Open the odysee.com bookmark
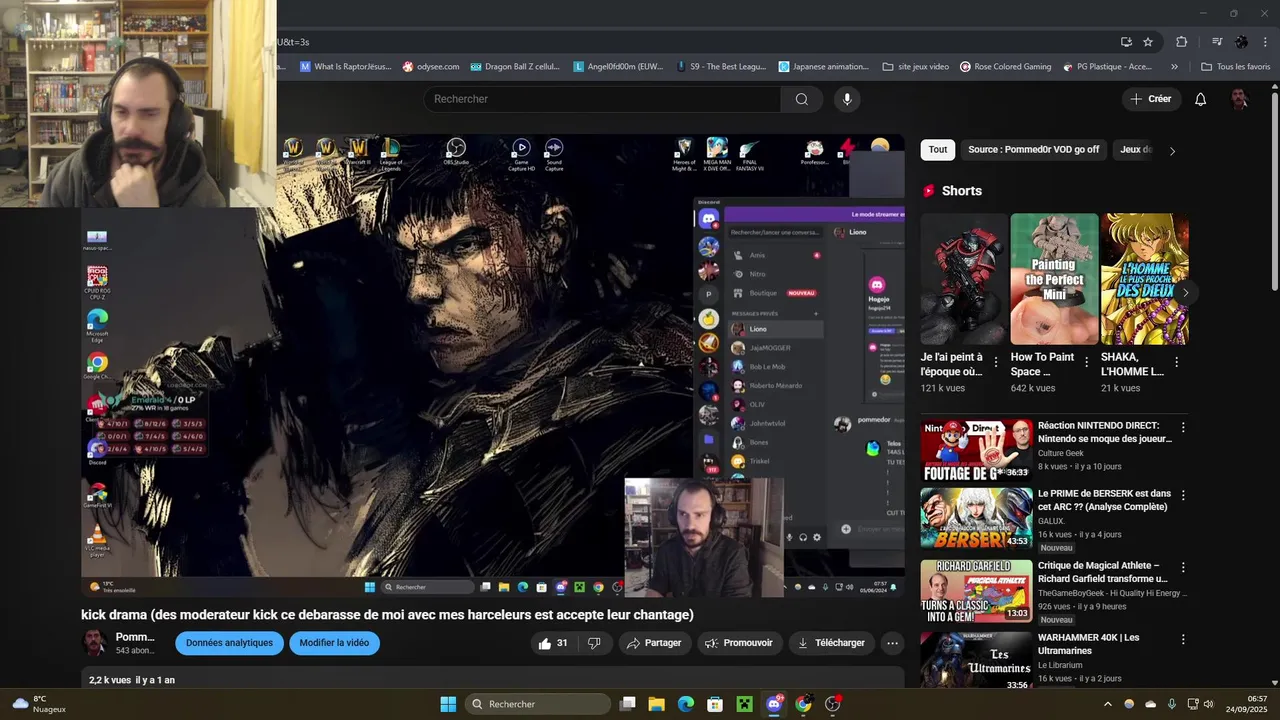 tap(431, 67)
